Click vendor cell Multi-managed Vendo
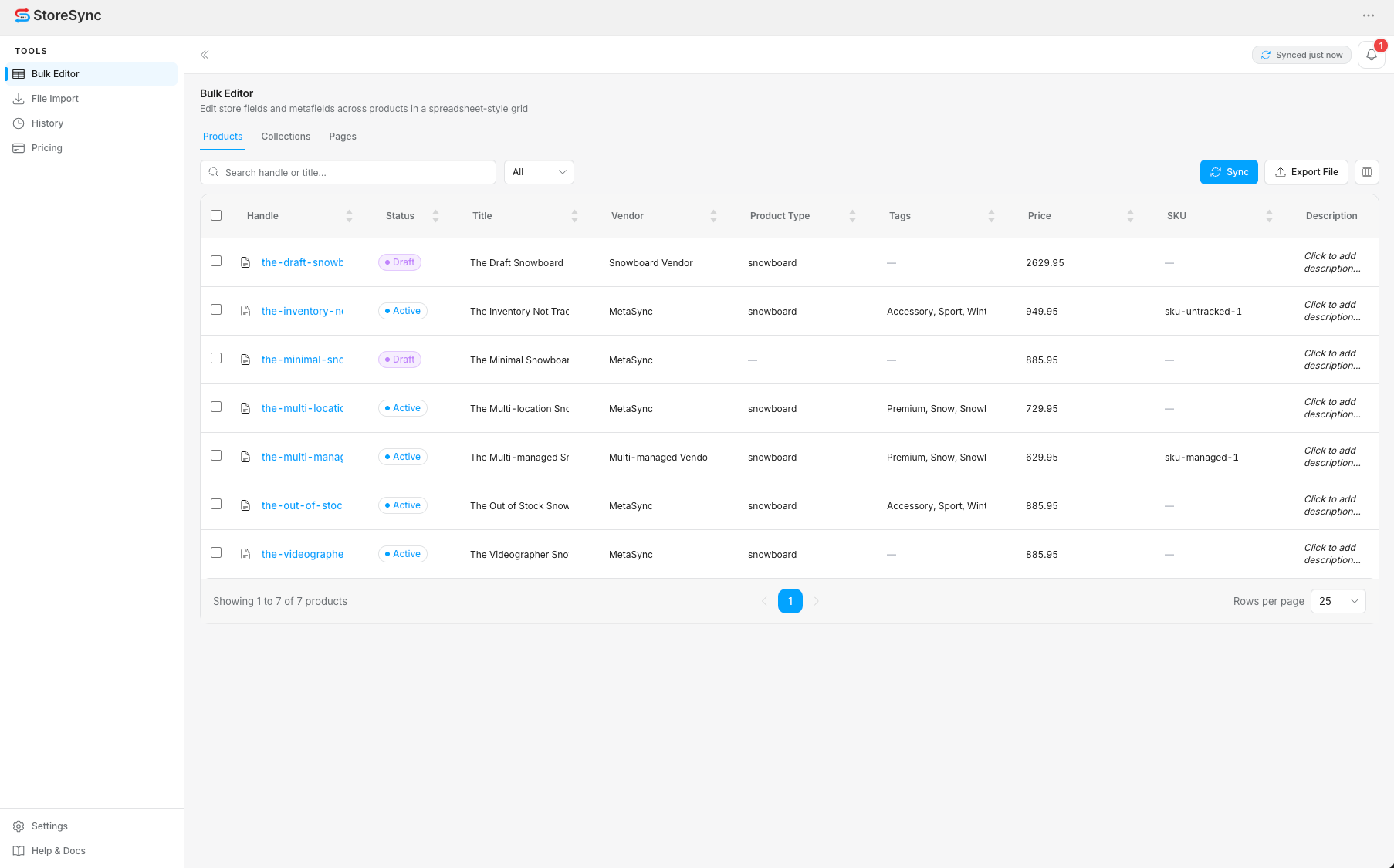This screenshot has width=1394, height=868. 658,458
